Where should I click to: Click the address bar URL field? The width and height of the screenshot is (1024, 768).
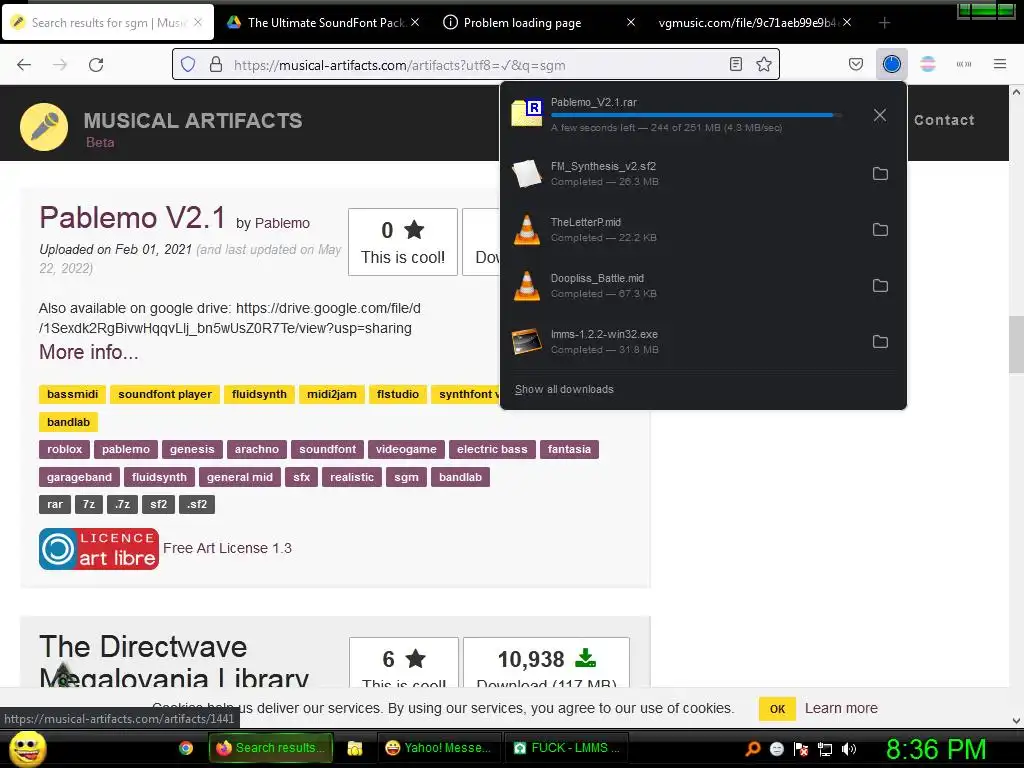pyautogui.click(x=477, y=65)
